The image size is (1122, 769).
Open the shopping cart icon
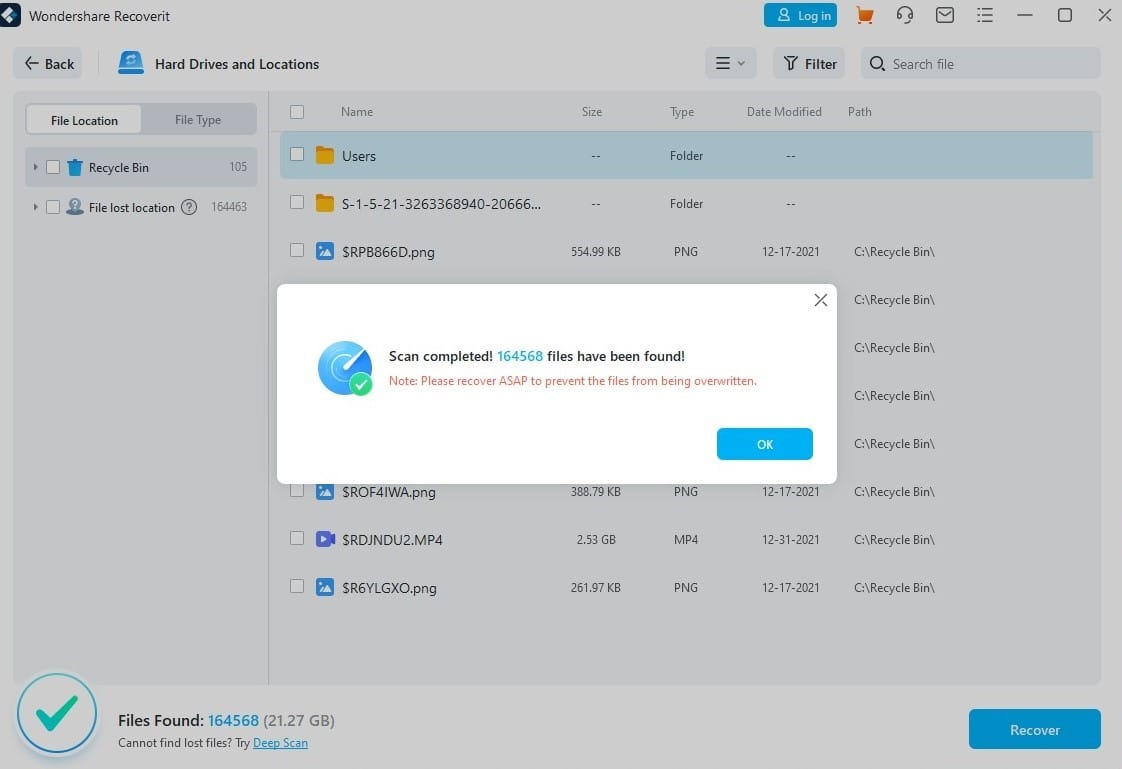864,15
